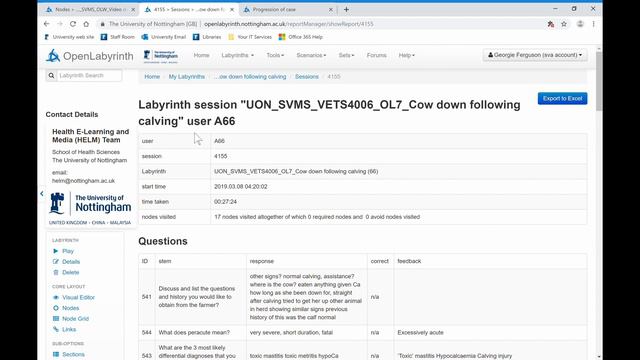Viewport: 640px width, 360px height.
Task: Click the 'What does peracute mean?' stem
Action: coord(194,333)
